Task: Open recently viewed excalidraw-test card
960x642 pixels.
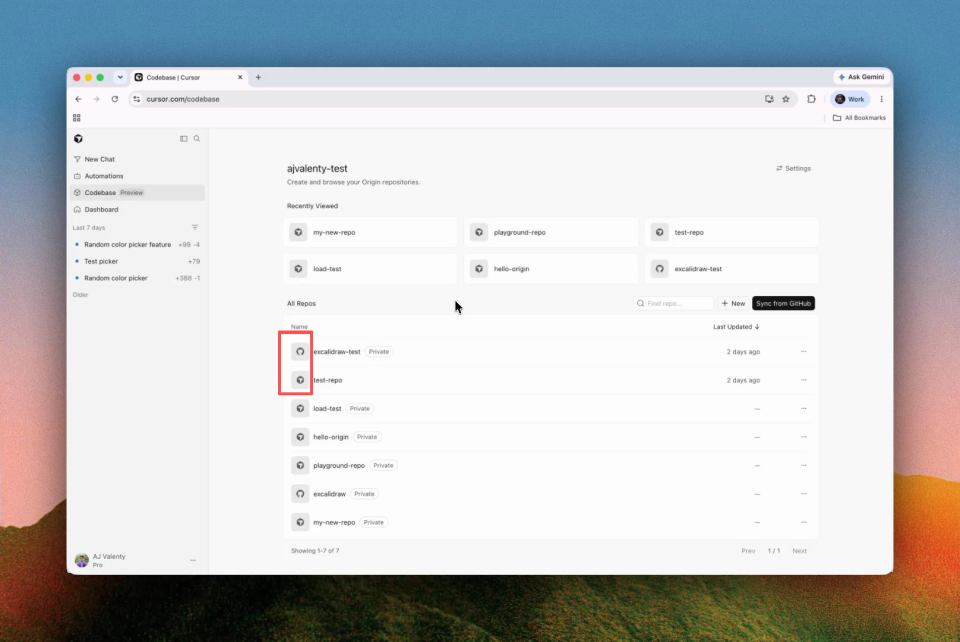Action: [x=731, y=269]
